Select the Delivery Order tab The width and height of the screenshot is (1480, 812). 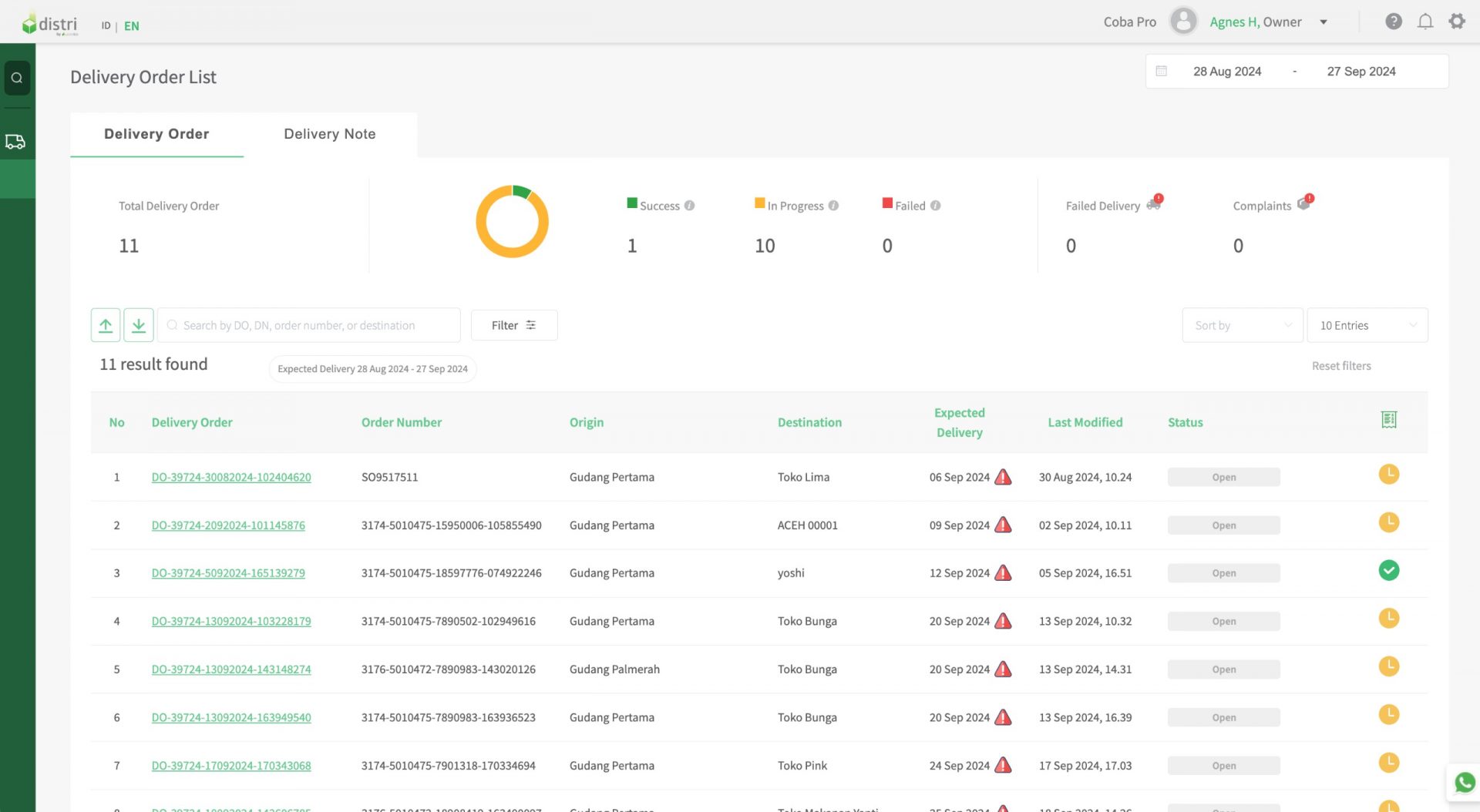coord(156,134)
